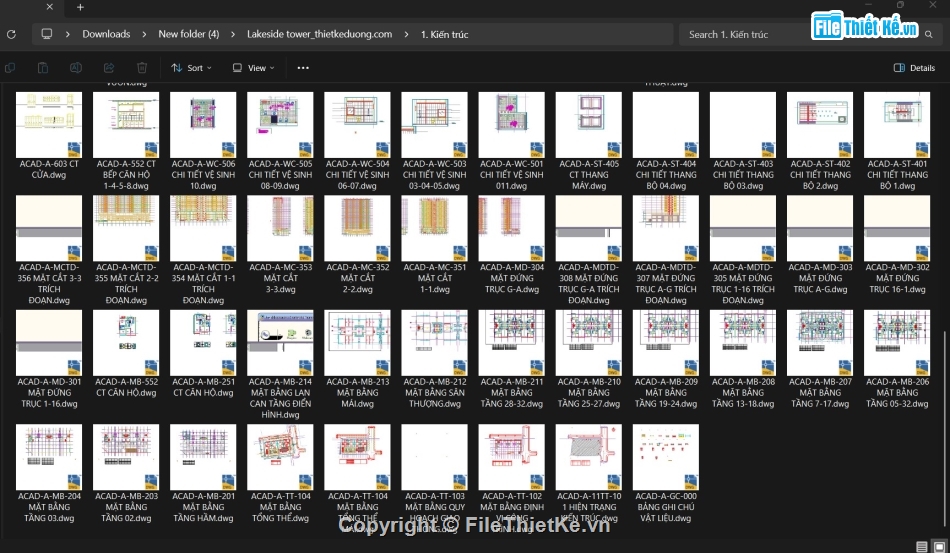Select ACAD-A-ST-402 CHI TIẾT THANG BỘ 2.dwg

point(820,141)
